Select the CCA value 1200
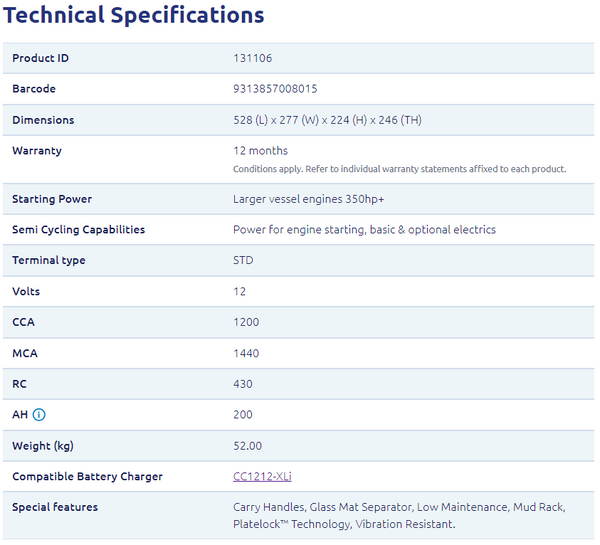This screenshot has width=600, height=545. (246, 323)
